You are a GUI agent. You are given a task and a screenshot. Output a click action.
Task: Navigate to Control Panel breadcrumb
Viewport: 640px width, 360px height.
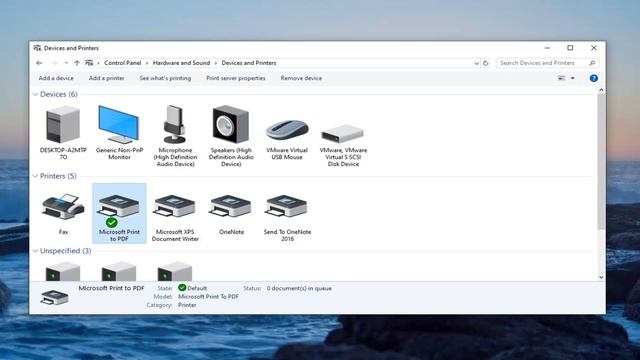click(122, 63)
